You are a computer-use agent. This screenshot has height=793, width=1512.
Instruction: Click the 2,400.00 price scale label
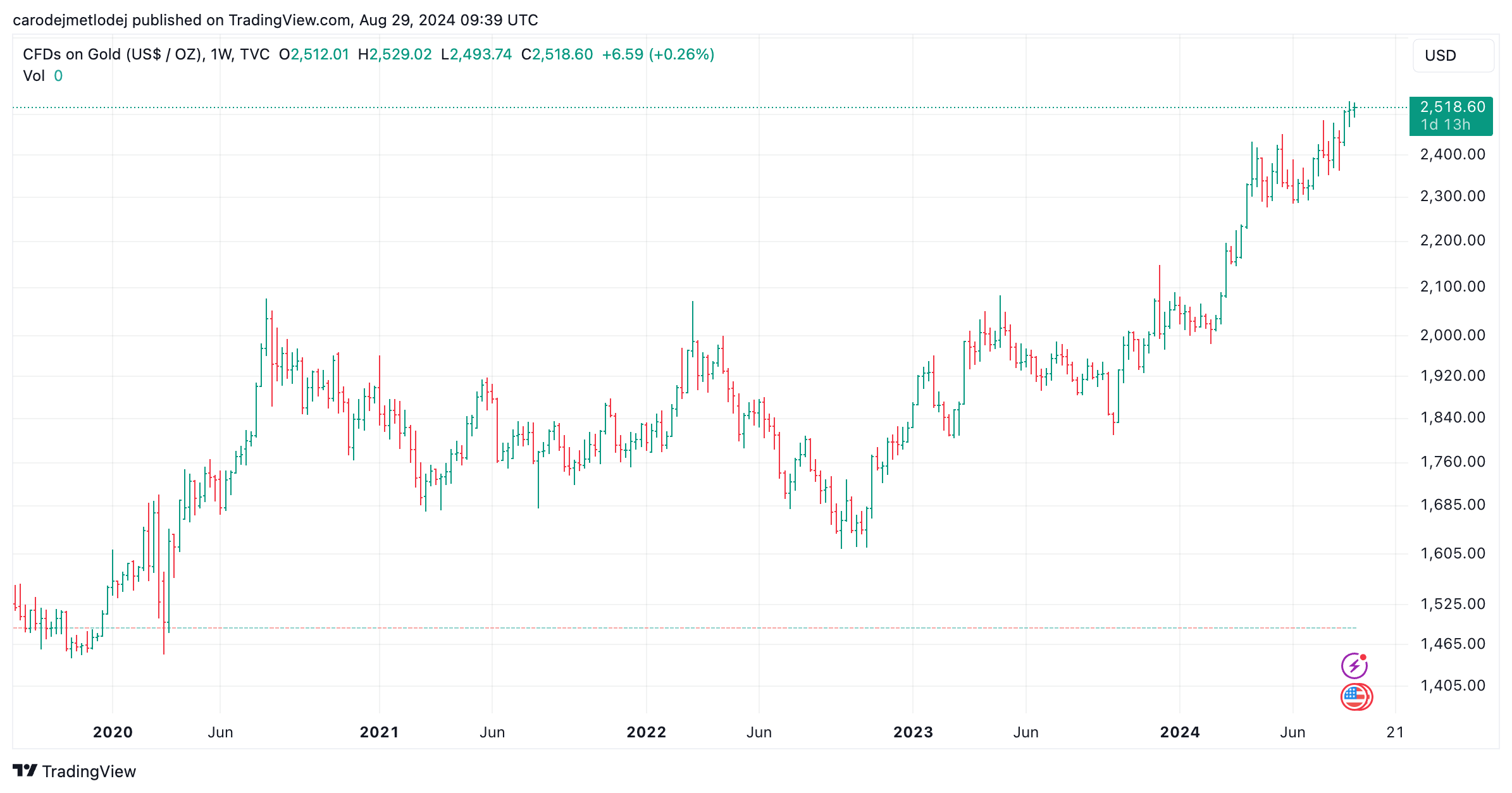[x=1453, y=154]
